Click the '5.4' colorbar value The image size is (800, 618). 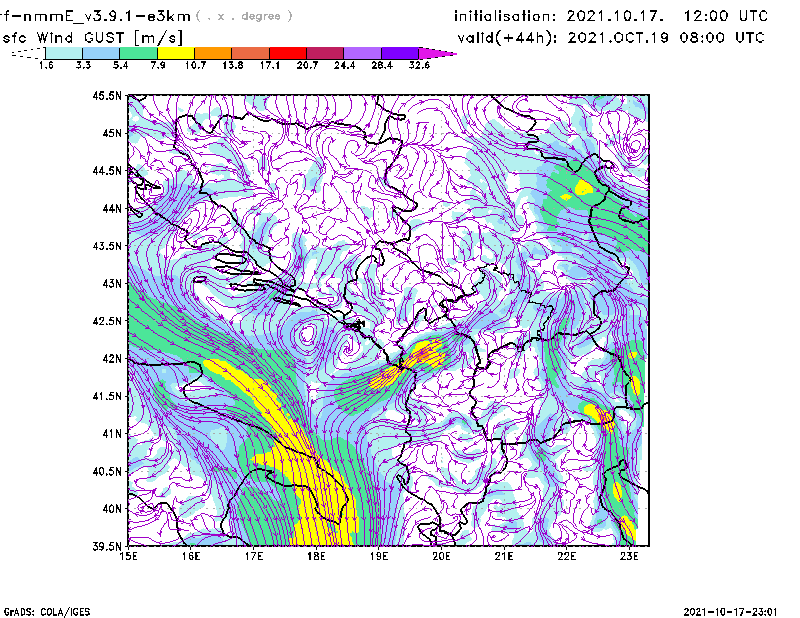click(x=120, y=65)
